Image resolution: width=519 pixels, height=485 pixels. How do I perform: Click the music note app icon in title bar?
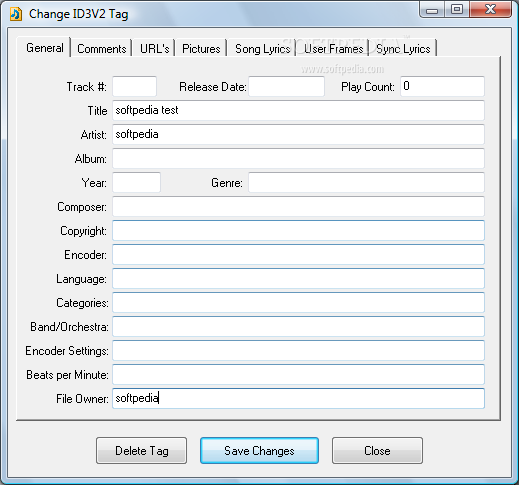16,14
